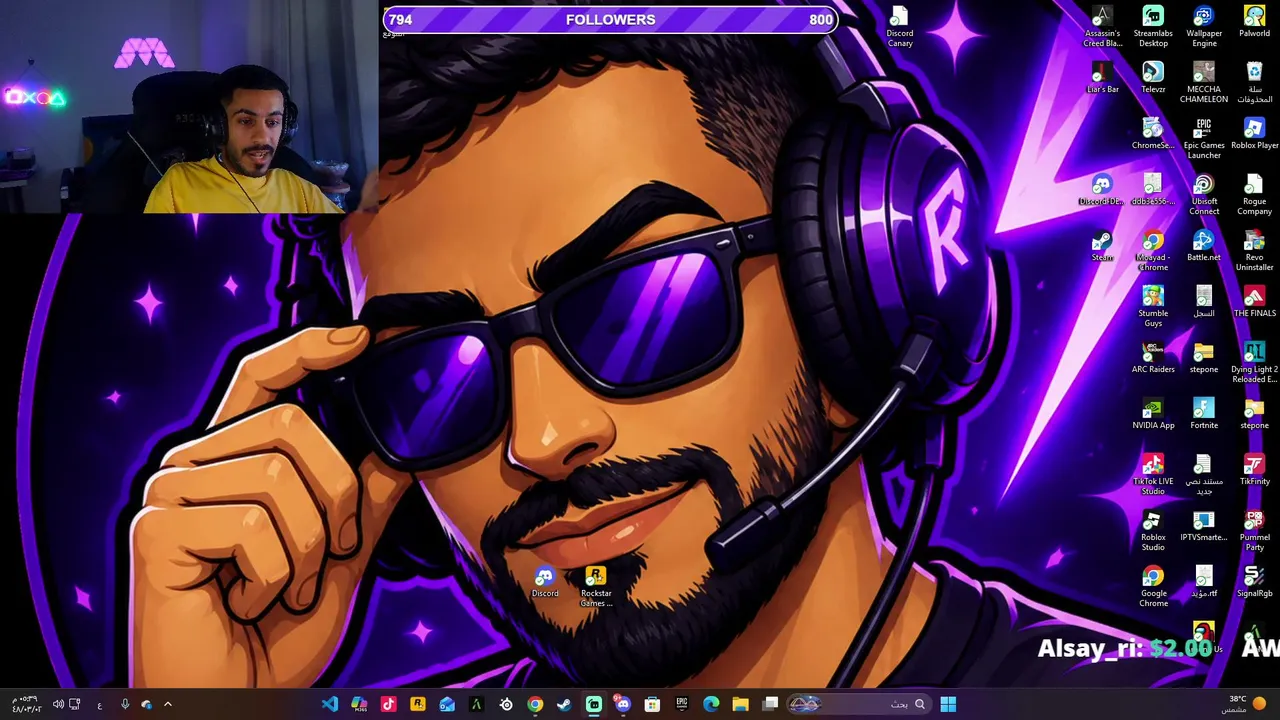The height and width of the screenshot is (720, 1280).
Task: Select the Discord Canary desktop icon
Action: [x=899, y=27]
